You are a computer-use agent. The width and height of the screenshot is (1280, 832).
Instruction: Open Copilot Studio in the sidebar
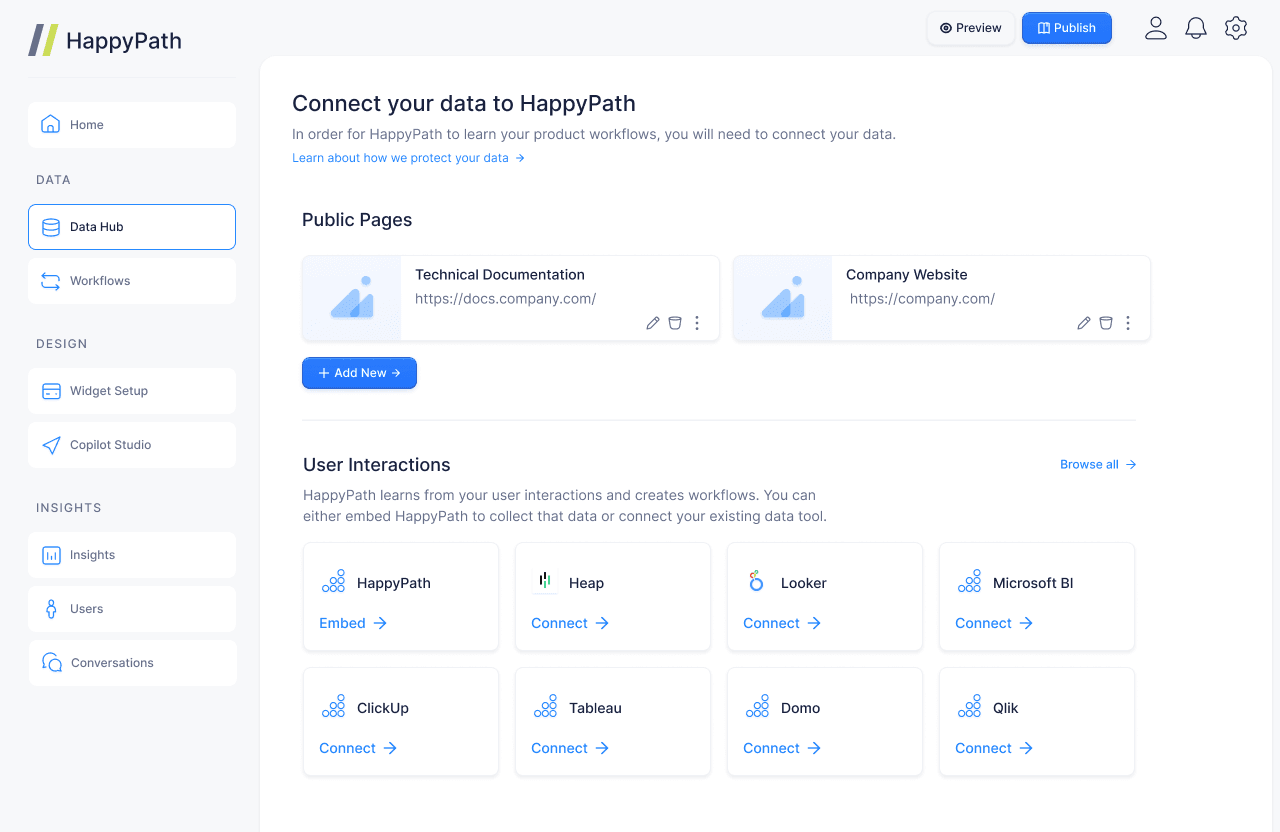pos(132,445)
